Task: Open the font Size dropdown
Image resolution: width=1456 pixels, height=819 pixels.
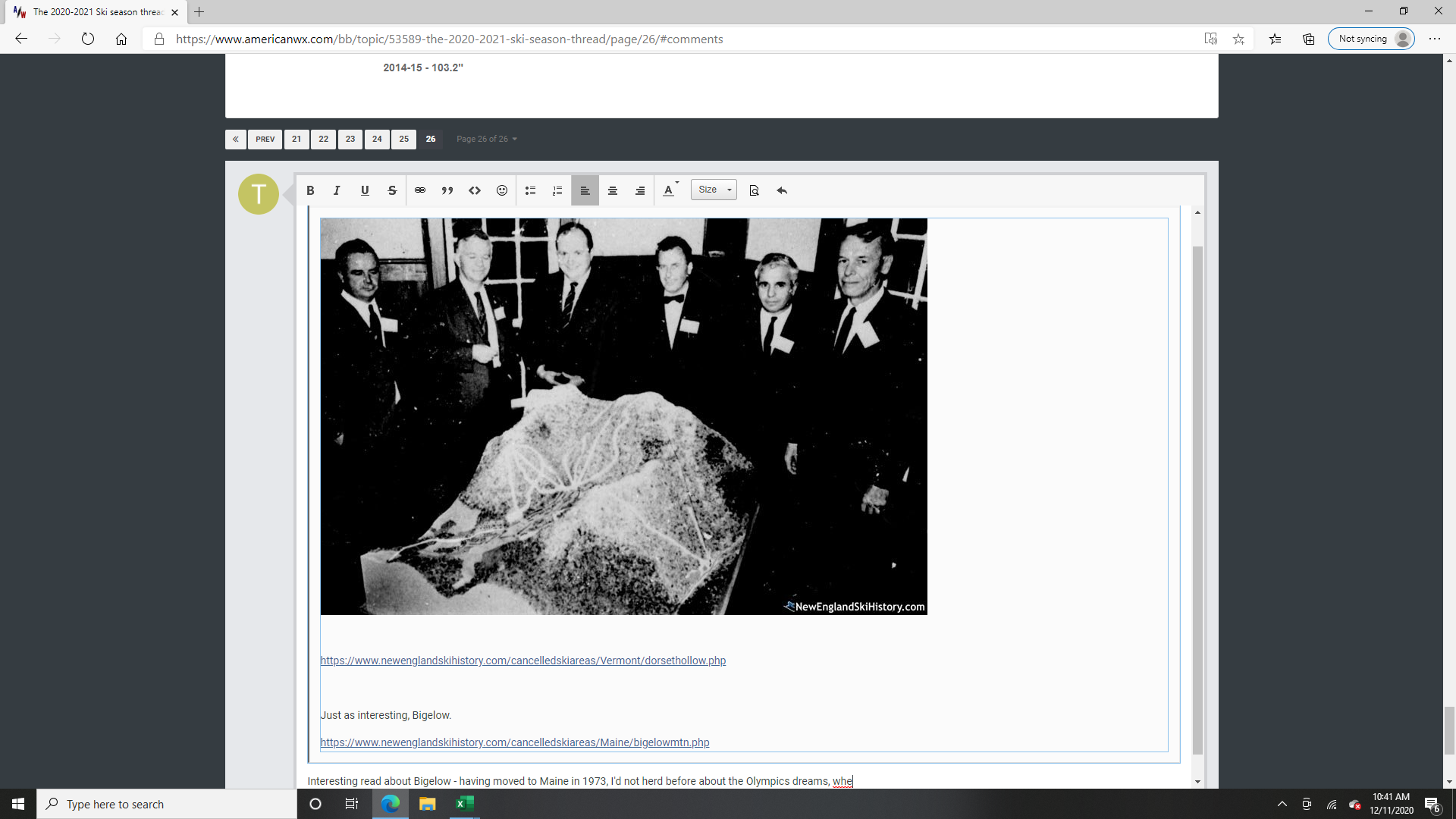Action: [714, 190]
